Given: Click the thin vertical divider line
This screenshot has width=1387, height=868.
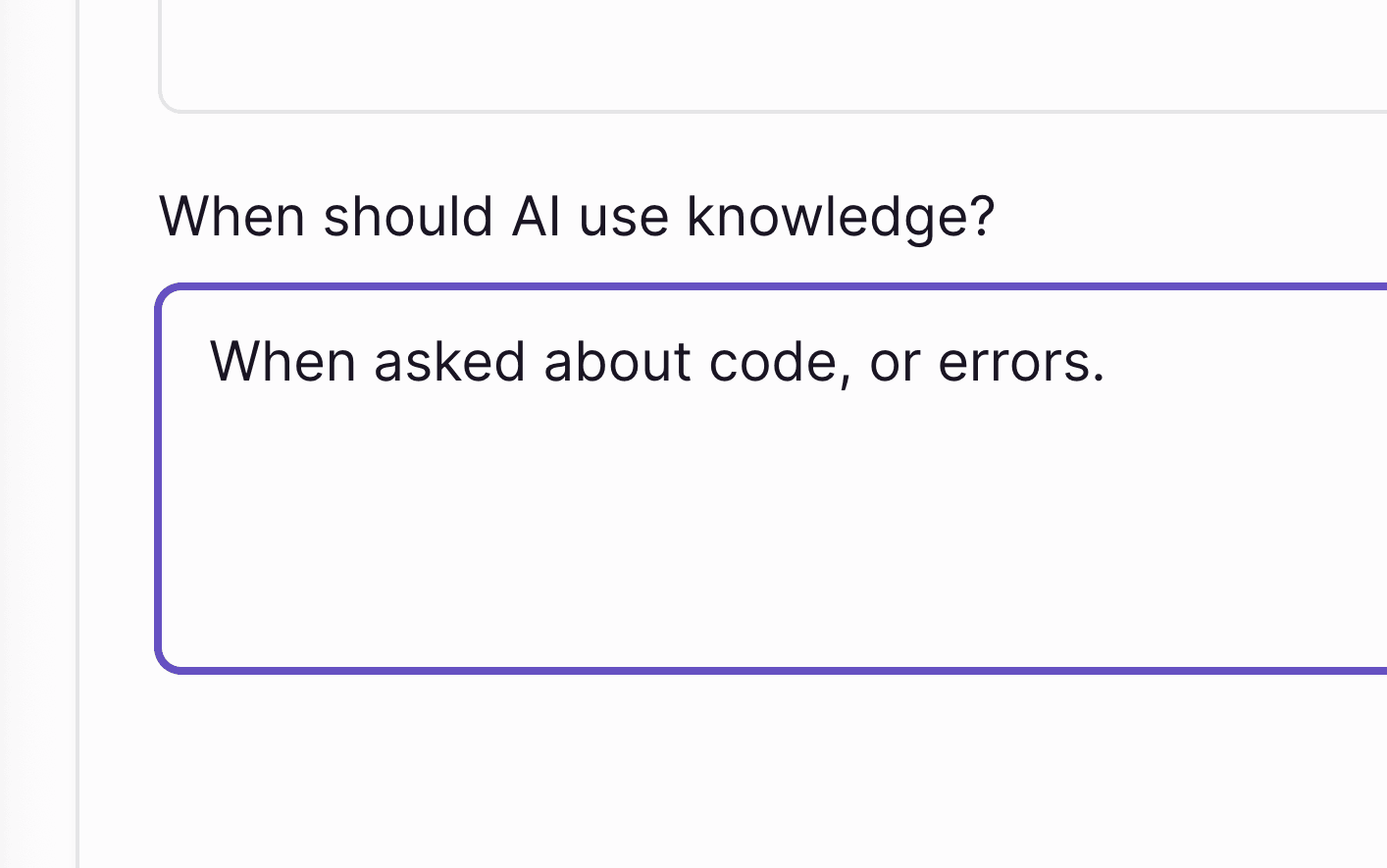Looking at the screenshot, I should click(77, 432).
